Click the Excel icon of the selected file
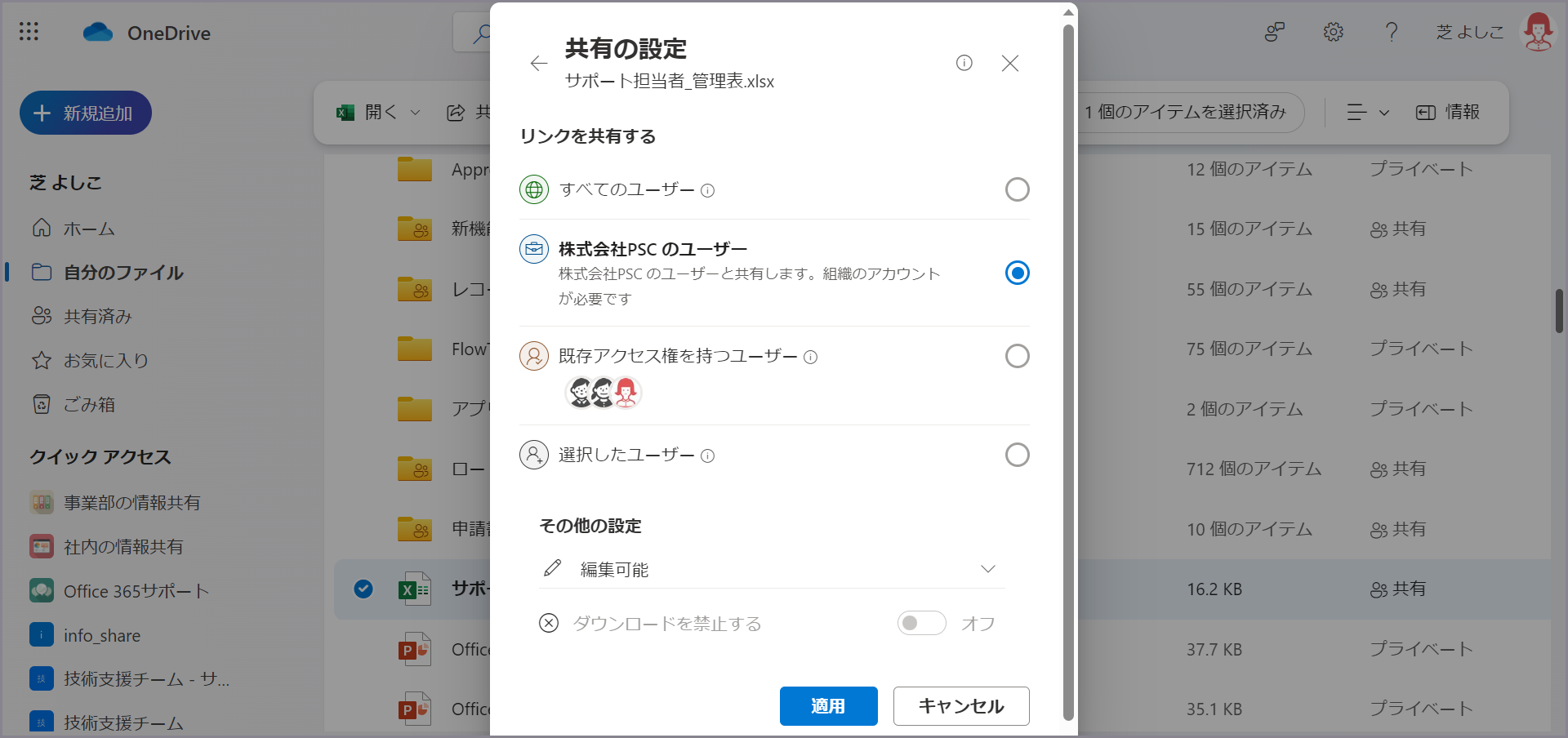This screenshot has width=1568, height=738. tap(414, 589)
